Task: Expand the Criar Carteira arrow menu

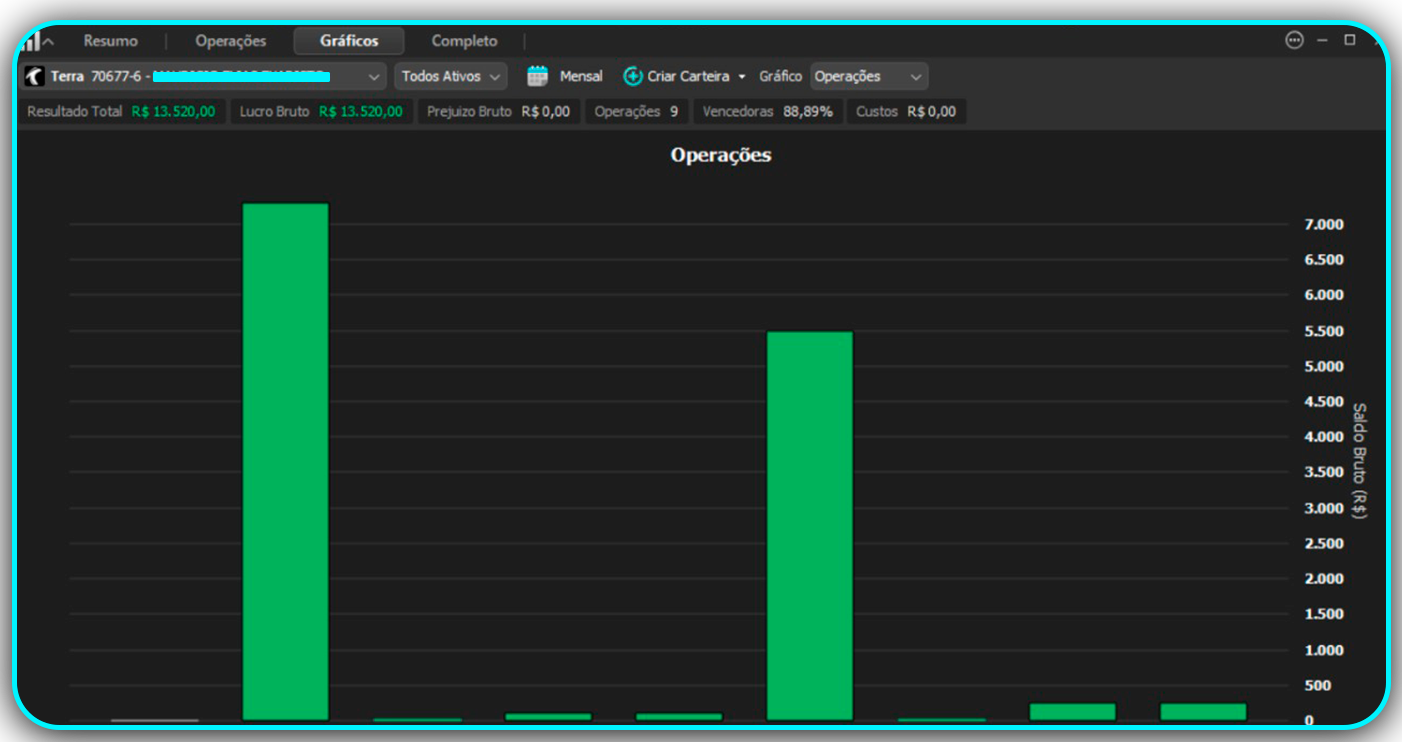Action: click(x=742, y=77)
